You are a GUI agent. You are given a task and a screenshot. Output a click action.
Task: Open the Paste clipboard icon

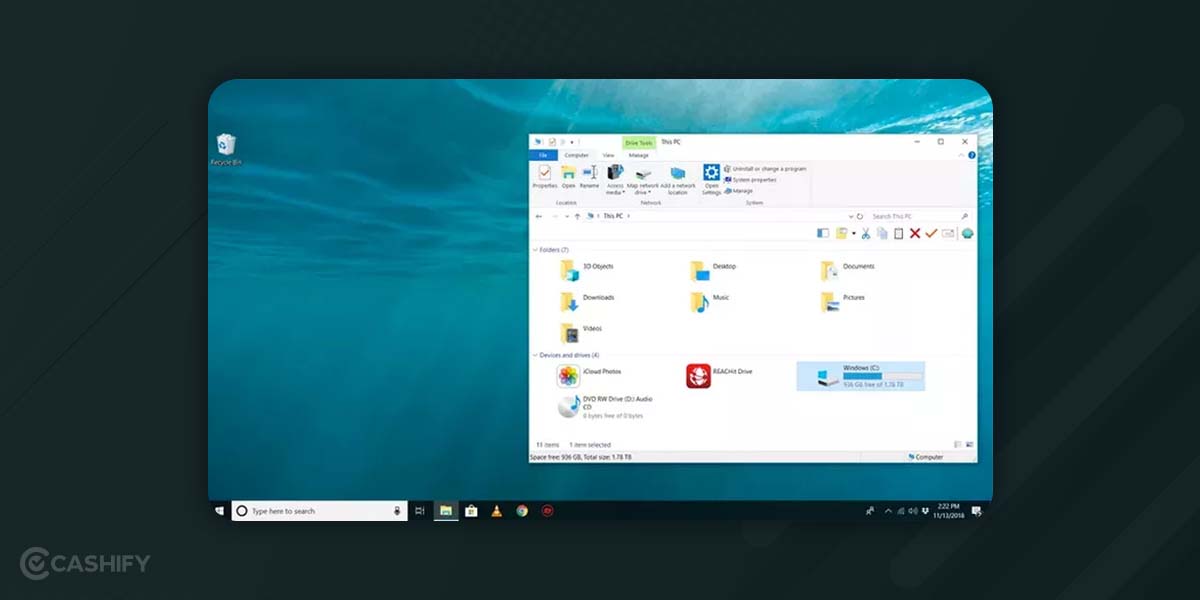click(x=898, y=232)
